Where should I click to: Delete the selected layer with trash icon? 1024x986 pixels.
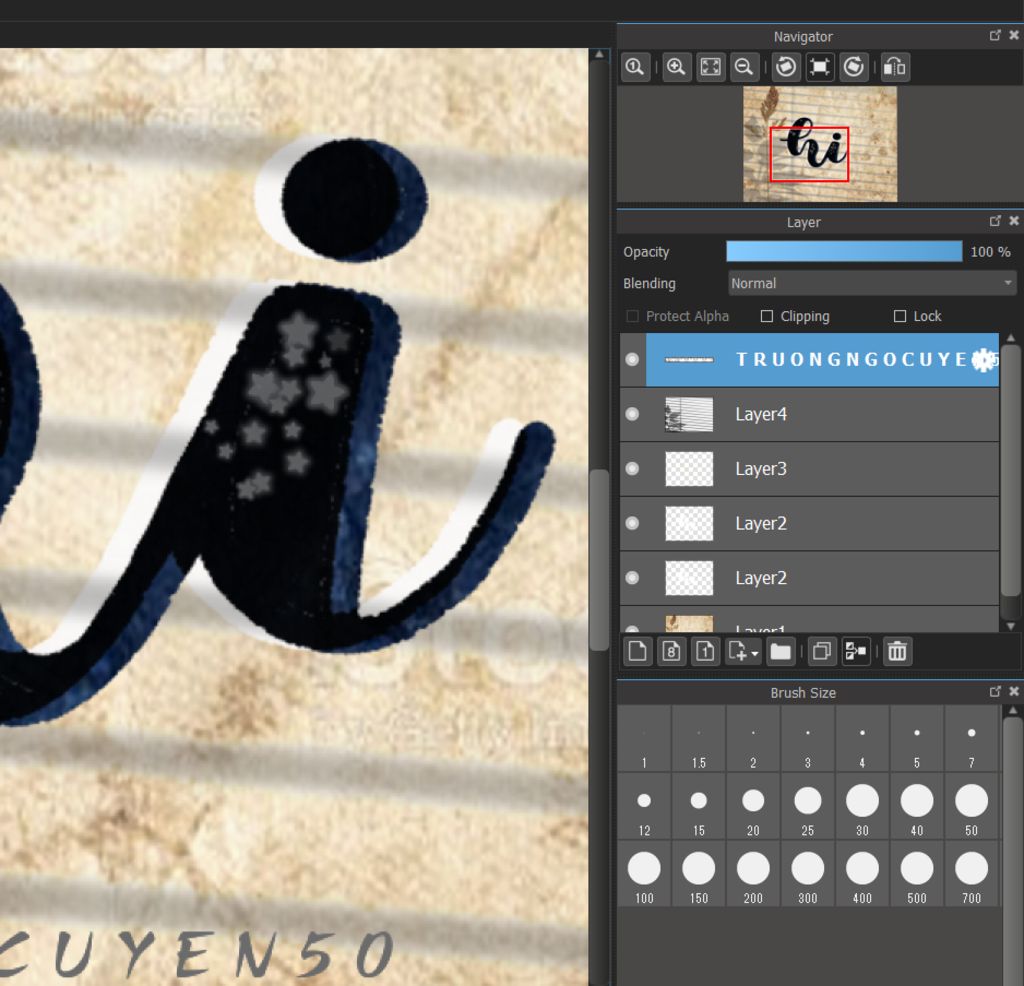pos(897,651)
